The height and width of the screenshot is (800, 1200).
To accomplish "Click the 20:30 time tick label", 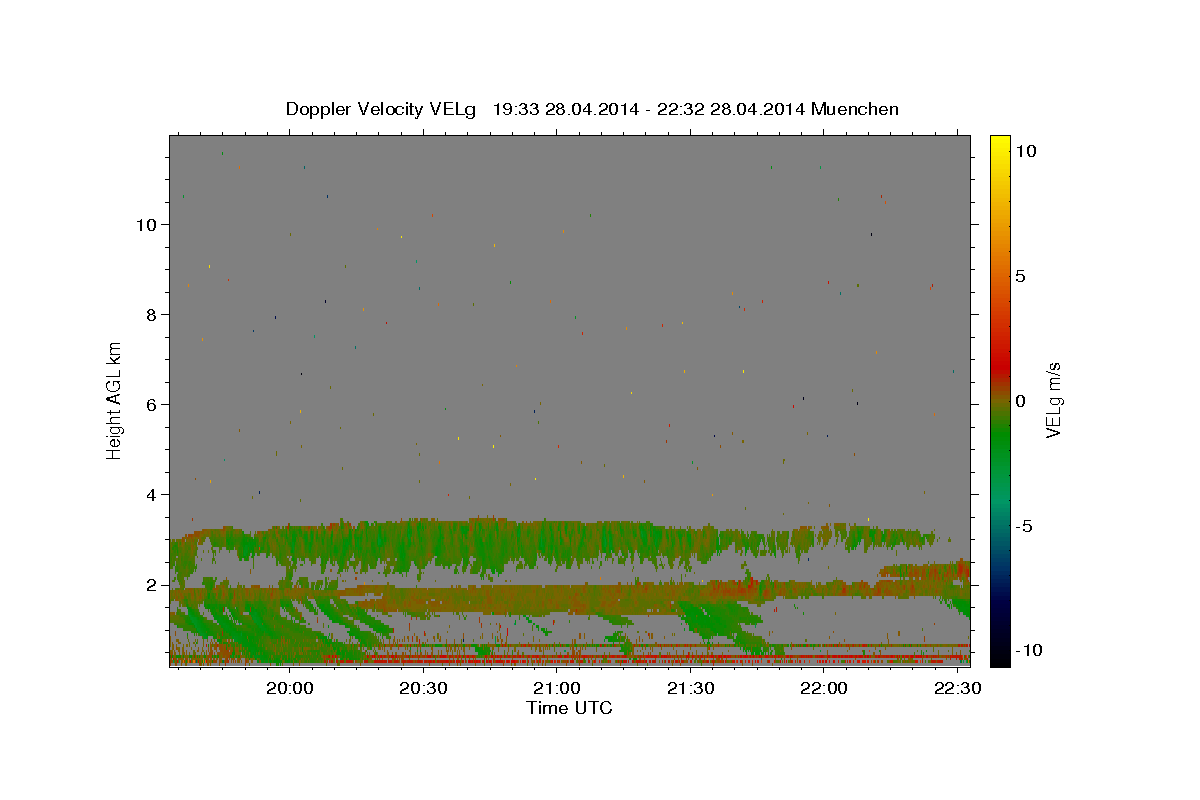I will (423, 689).
